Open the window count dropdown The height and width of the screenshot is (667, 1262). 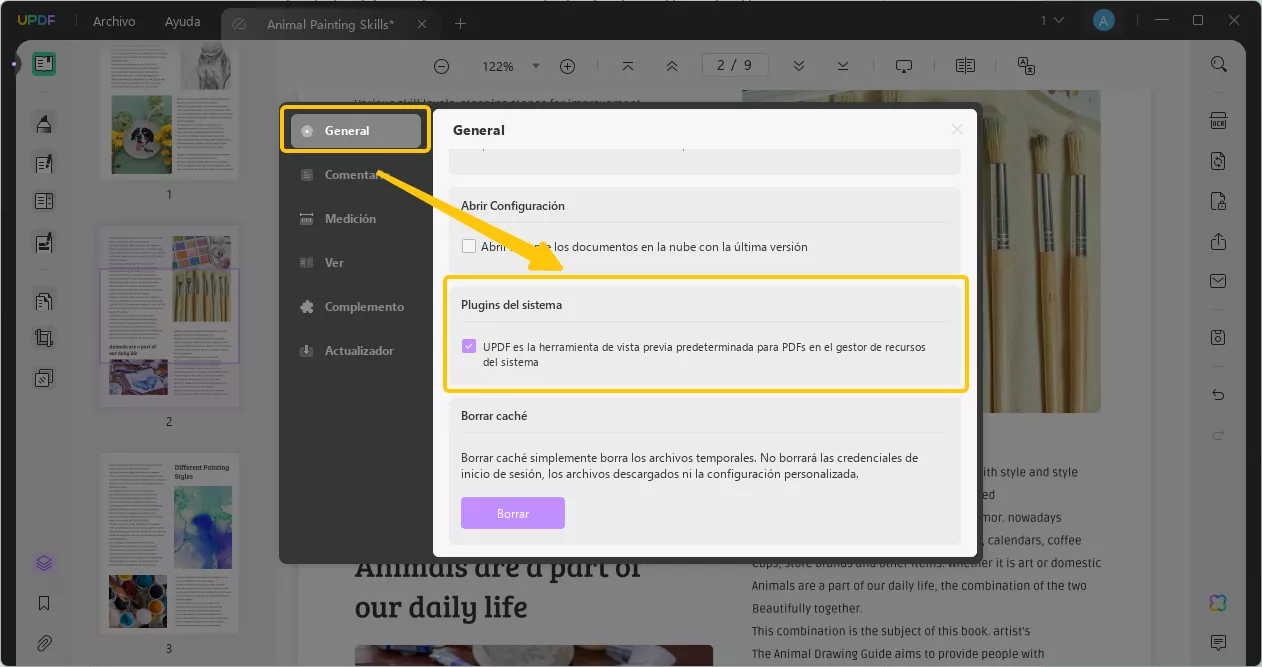tap(1052, 21)
